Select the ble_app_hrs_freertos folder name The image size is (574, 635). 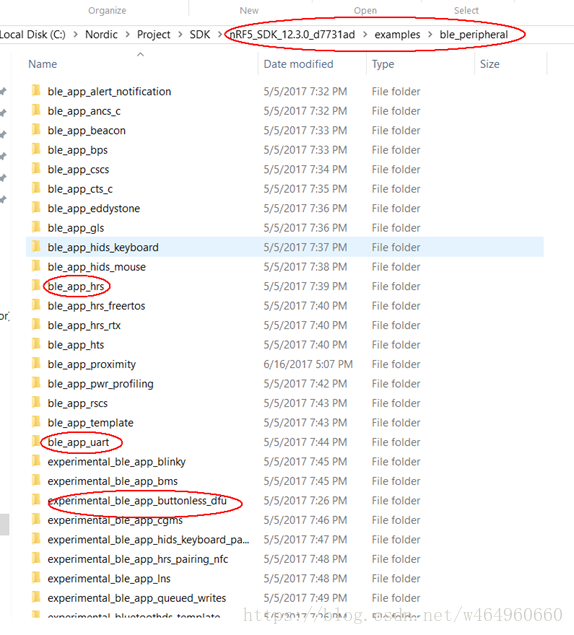click(x=96, y=306)
